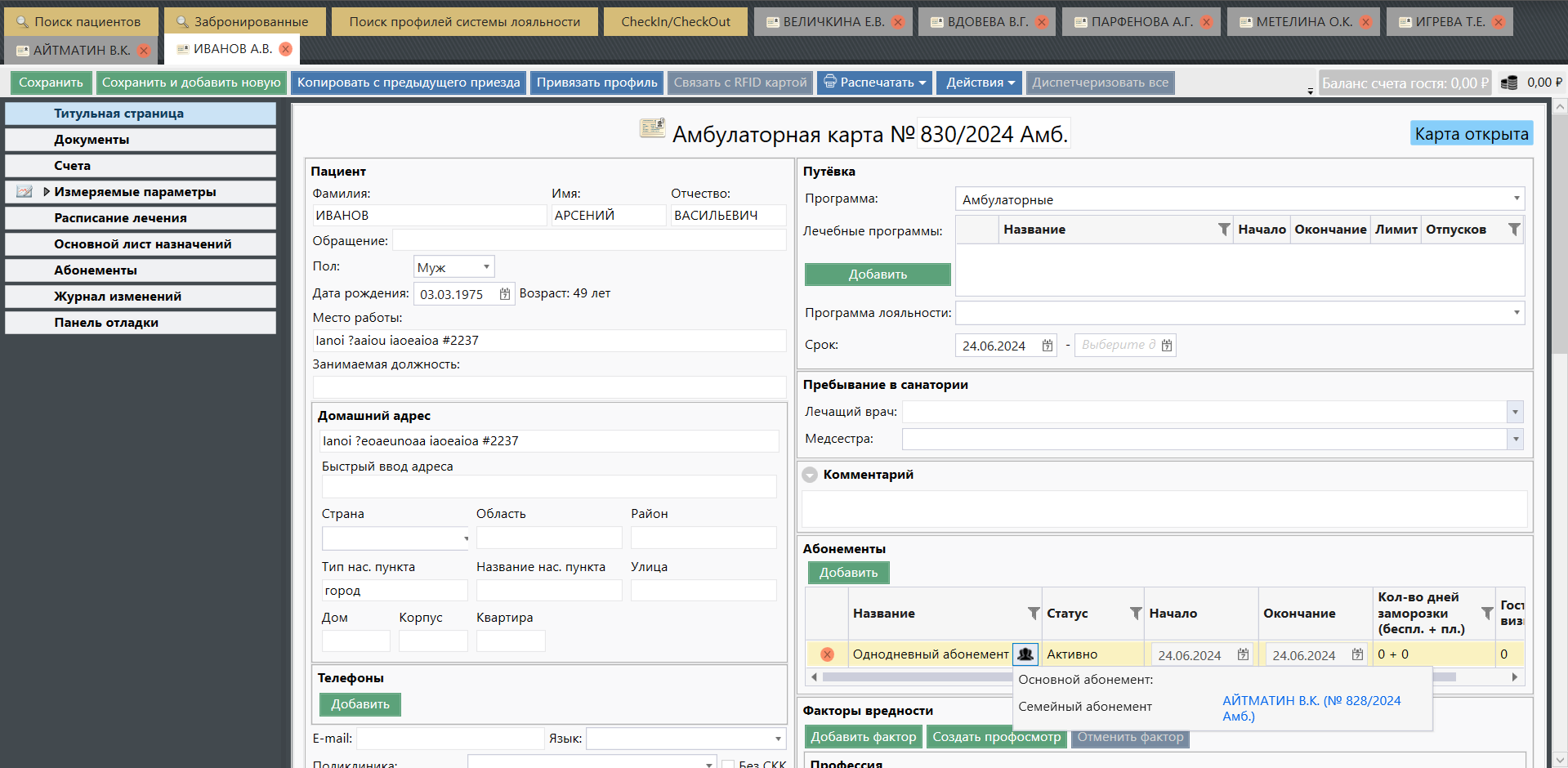1568x768 pixels.
Task: Open Расписание лечения in the sidebar
Action: [x=120, y=218]
